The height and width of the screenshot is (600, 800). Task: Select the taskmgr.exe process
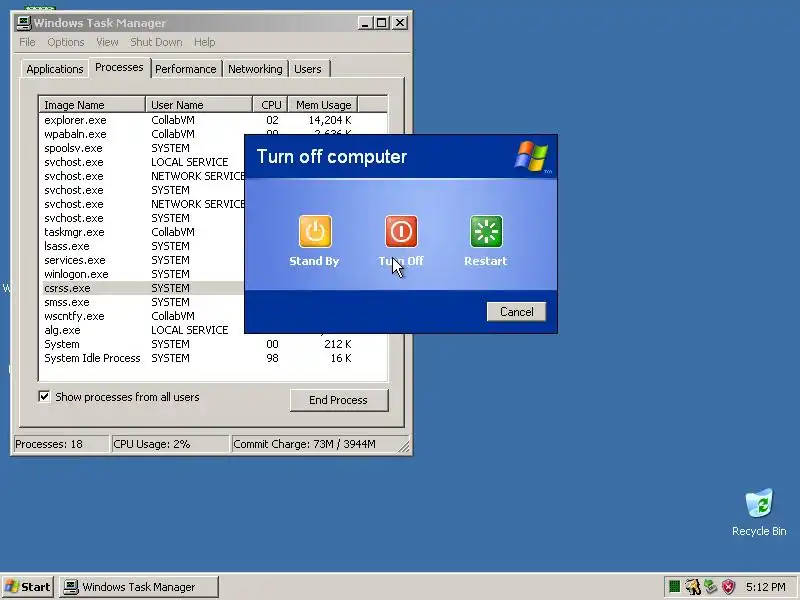[74, 232]
